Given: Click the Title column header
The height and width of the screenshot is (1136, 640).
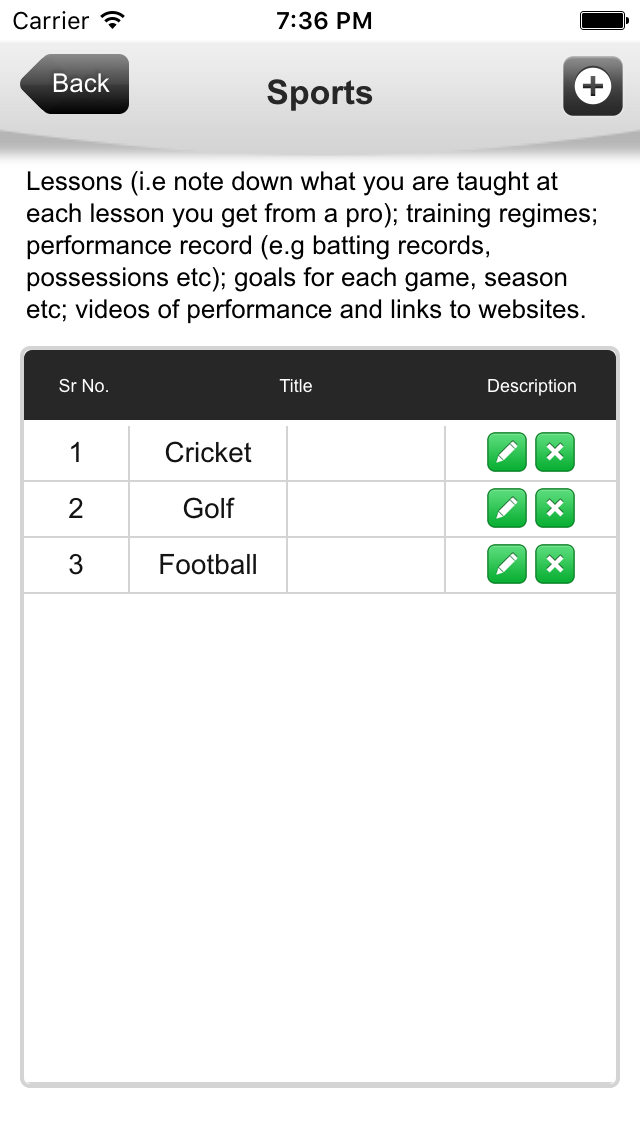Looking at the screenshot, I should point(296,386).
